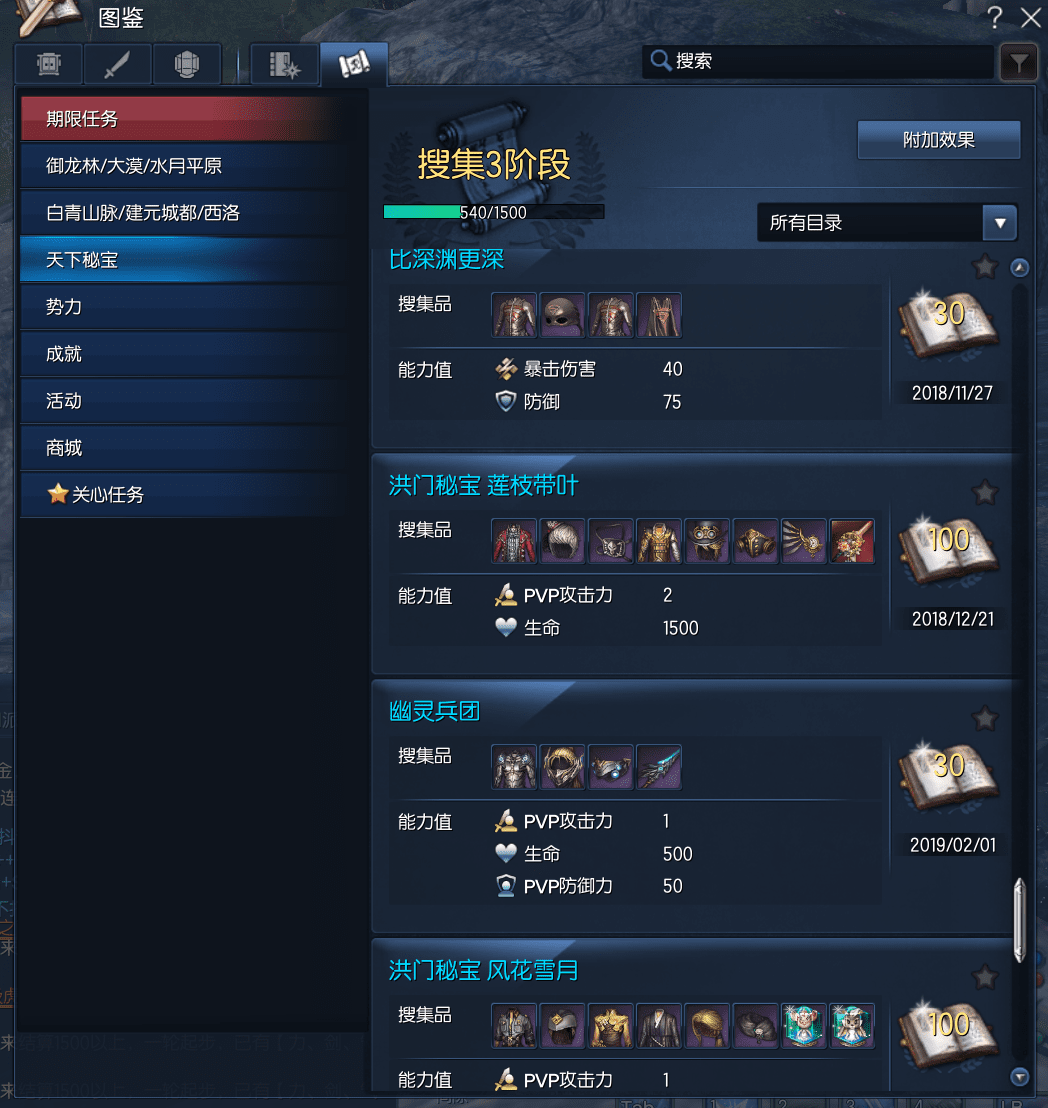Open the 关心任务 starred entry
Viewport: 1048px width, 1108px height.
192,495
